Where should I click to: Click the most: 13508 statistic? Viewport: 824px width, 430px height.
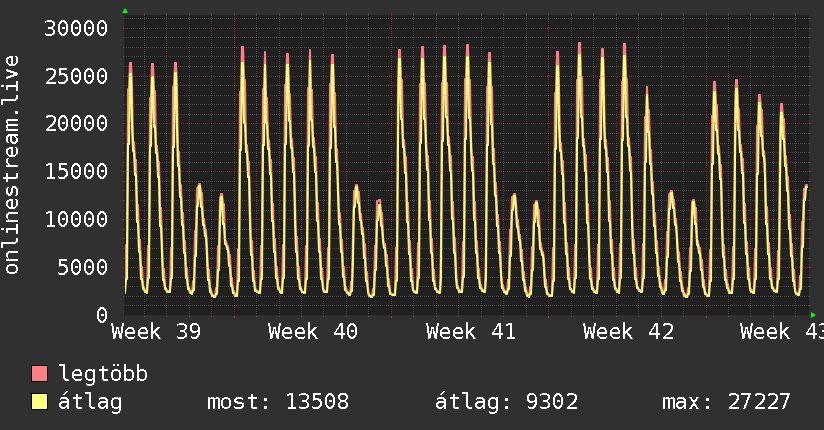click(278, 402)
